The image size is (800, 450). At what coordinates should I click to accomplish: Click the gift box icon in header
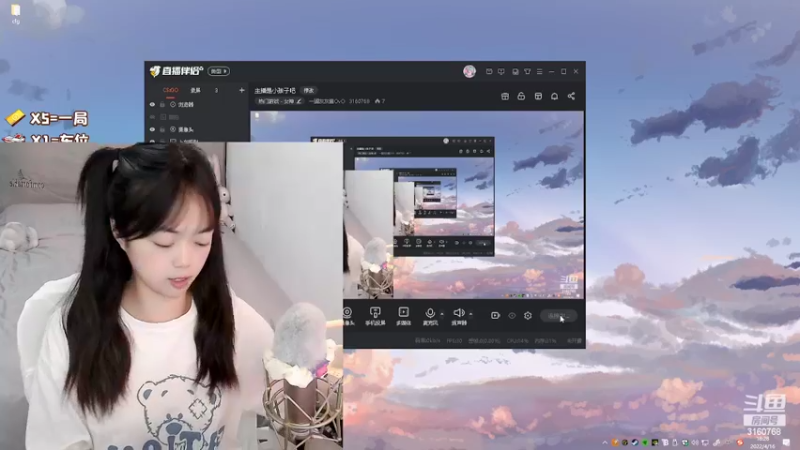coord(505,96)
